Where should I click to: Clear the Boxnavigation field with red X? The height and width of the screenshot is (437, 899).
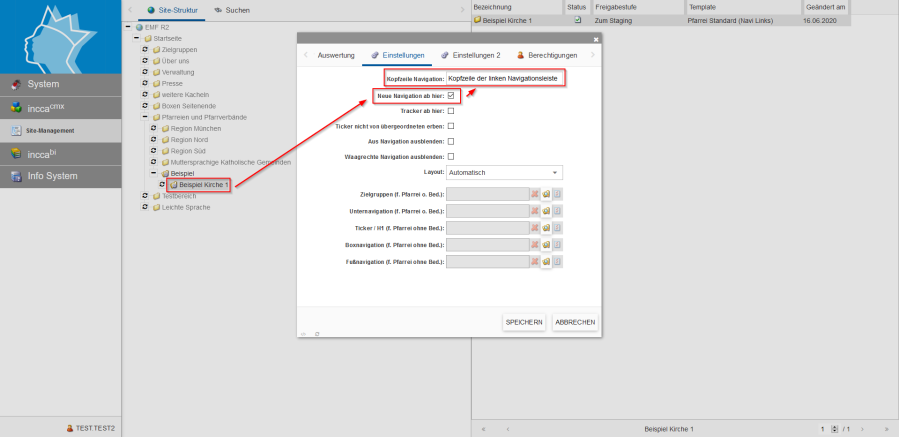(535, 245)
